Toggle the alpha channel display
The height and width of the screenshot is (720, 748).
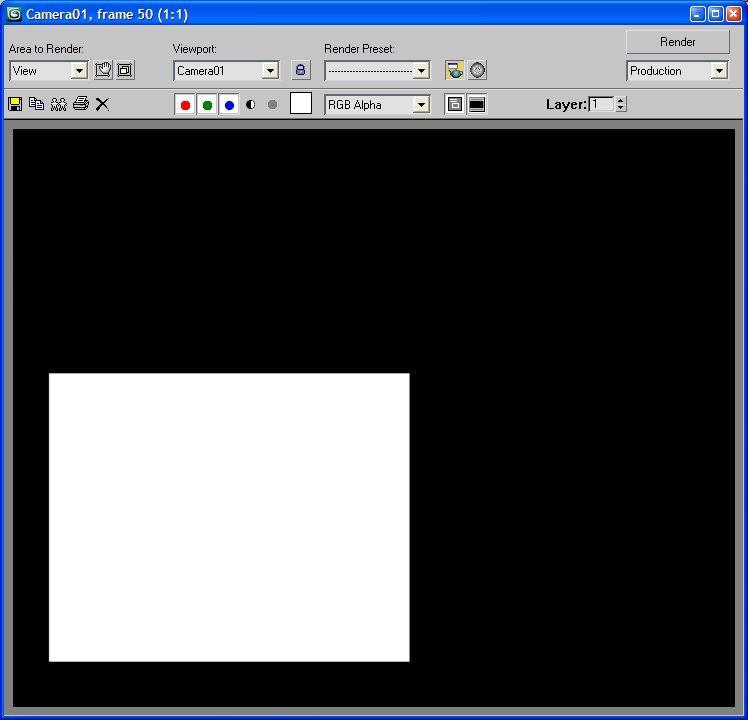click(x=250, y=105)
